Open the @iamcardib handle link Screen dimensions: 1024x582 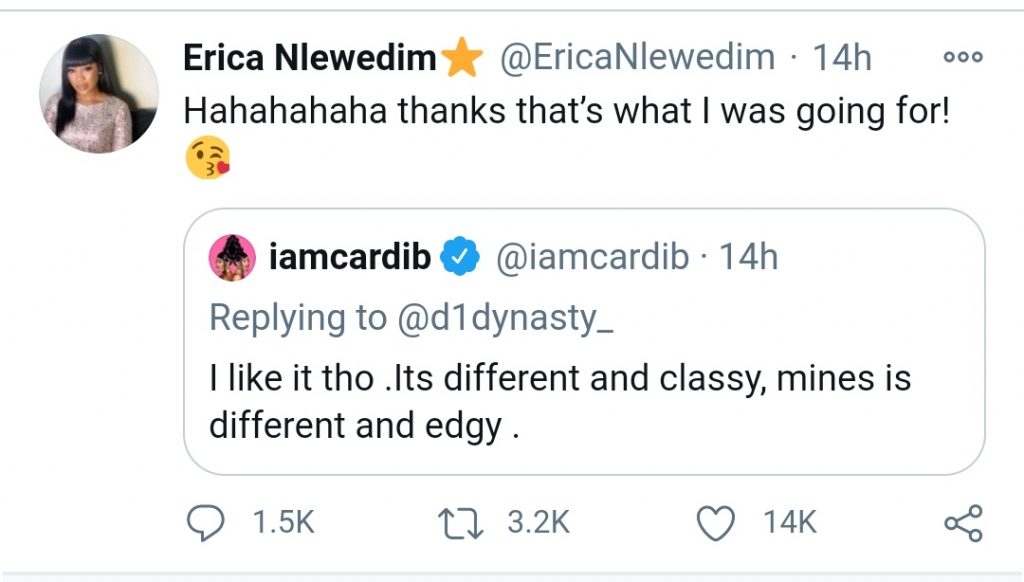[x=593, y=258]
